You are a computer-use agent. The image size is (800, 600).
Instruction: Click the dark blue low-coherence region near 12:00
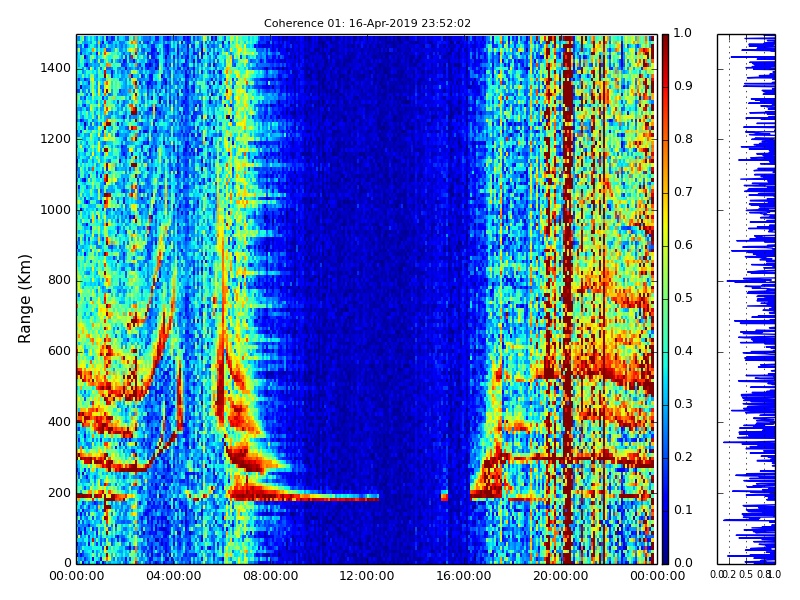click(367, 281)
